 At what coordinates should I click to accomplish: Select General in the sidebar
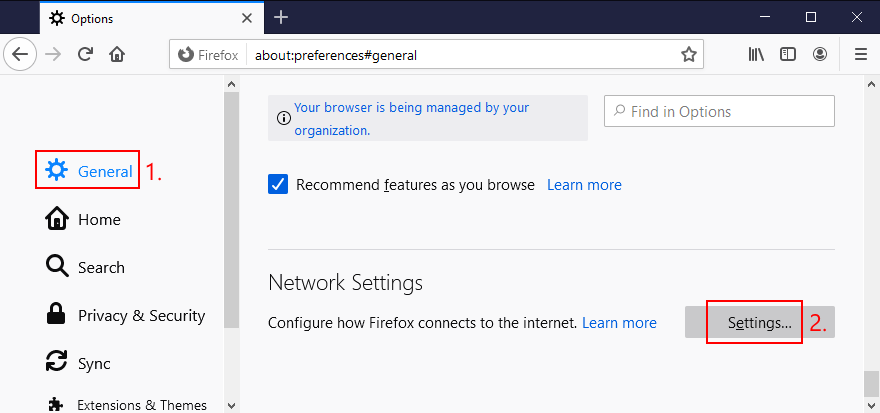pos(88,171)
